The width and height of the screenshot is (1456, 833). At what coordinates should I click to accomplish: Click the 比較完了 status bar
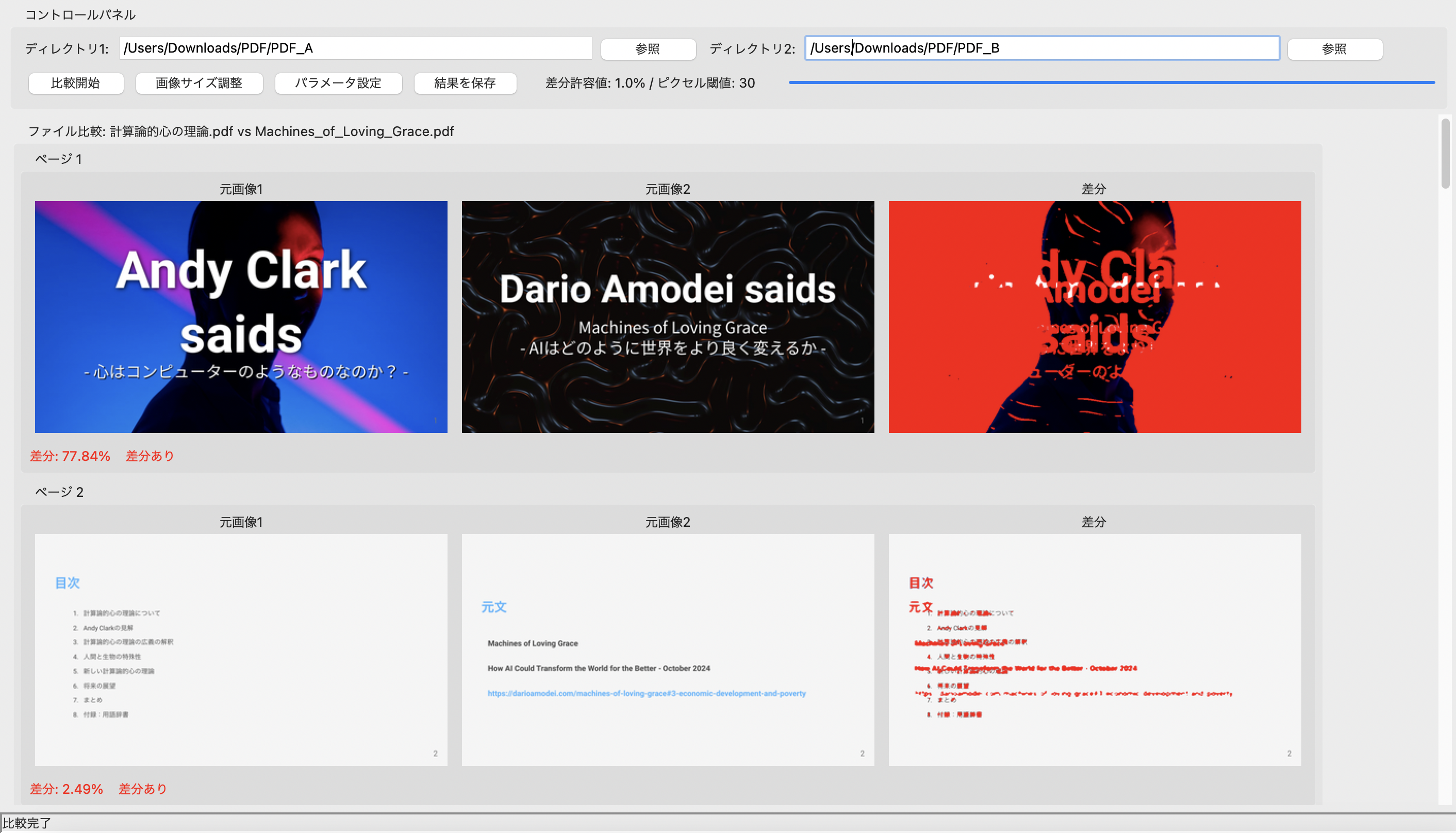27,823
